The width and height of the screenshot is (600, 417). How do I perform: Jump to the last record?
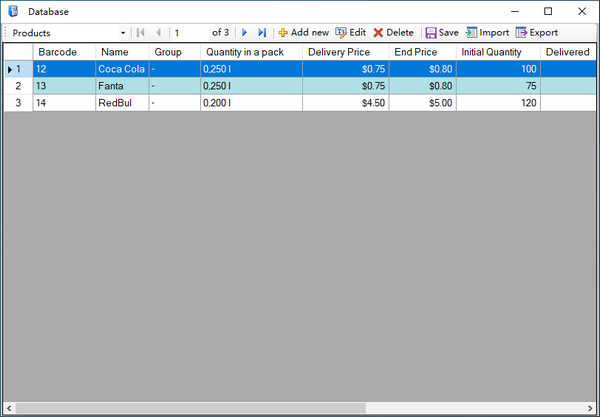point(262,33)
